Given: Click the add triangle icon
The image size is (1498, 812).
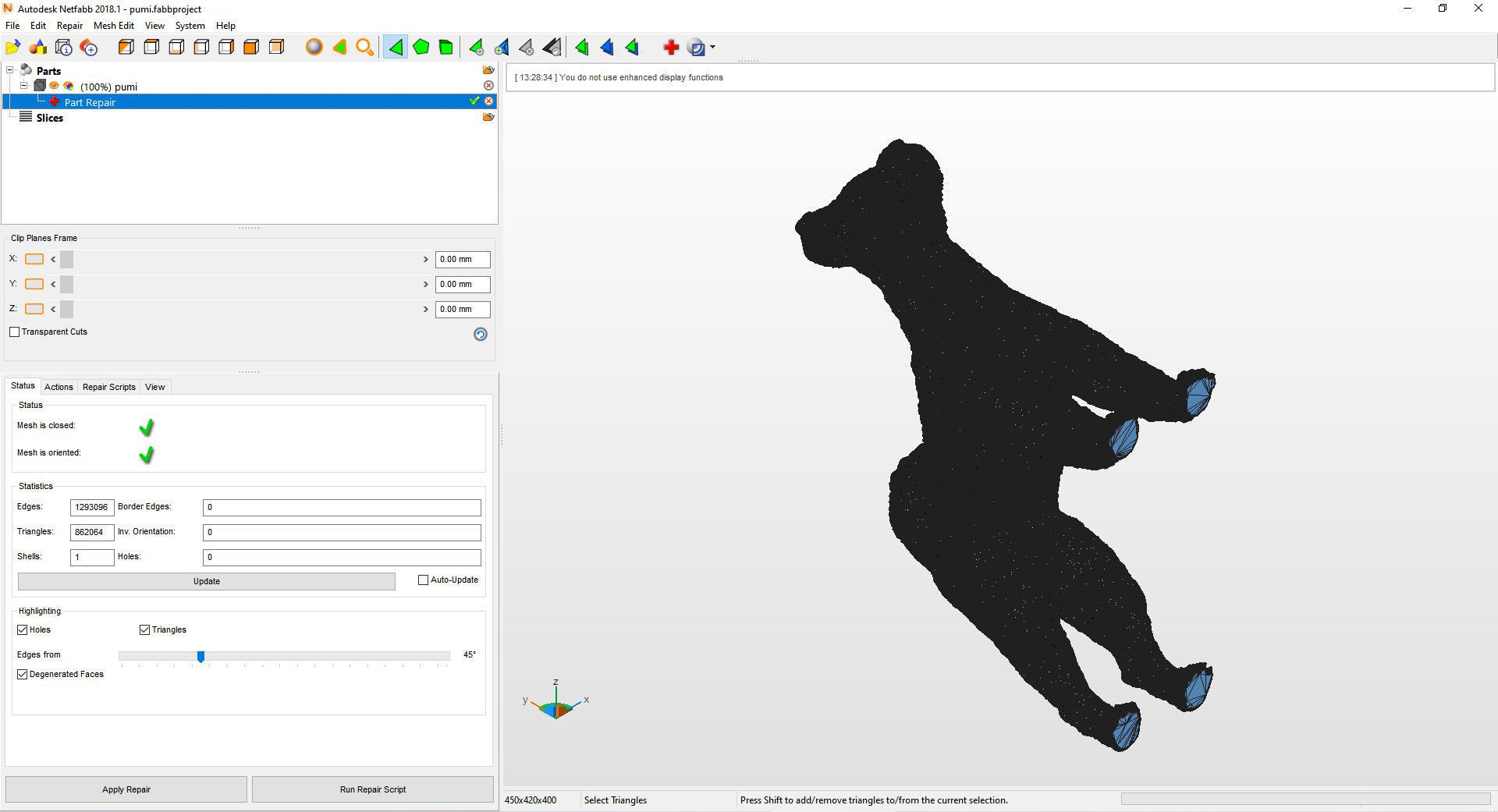Looking at the screenshot, I should (476, 48).
